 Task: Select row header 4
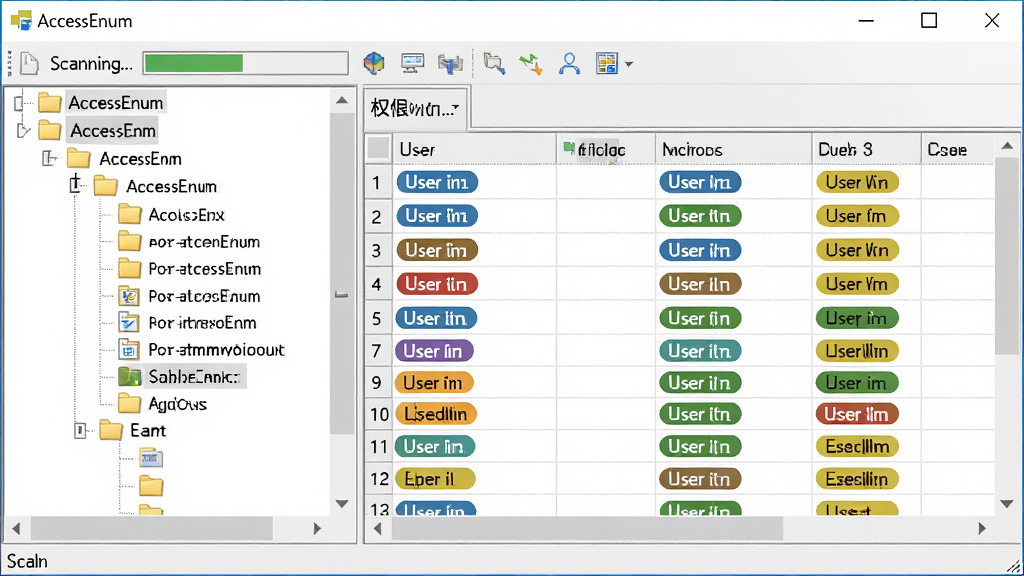click(x=377, y=284)
